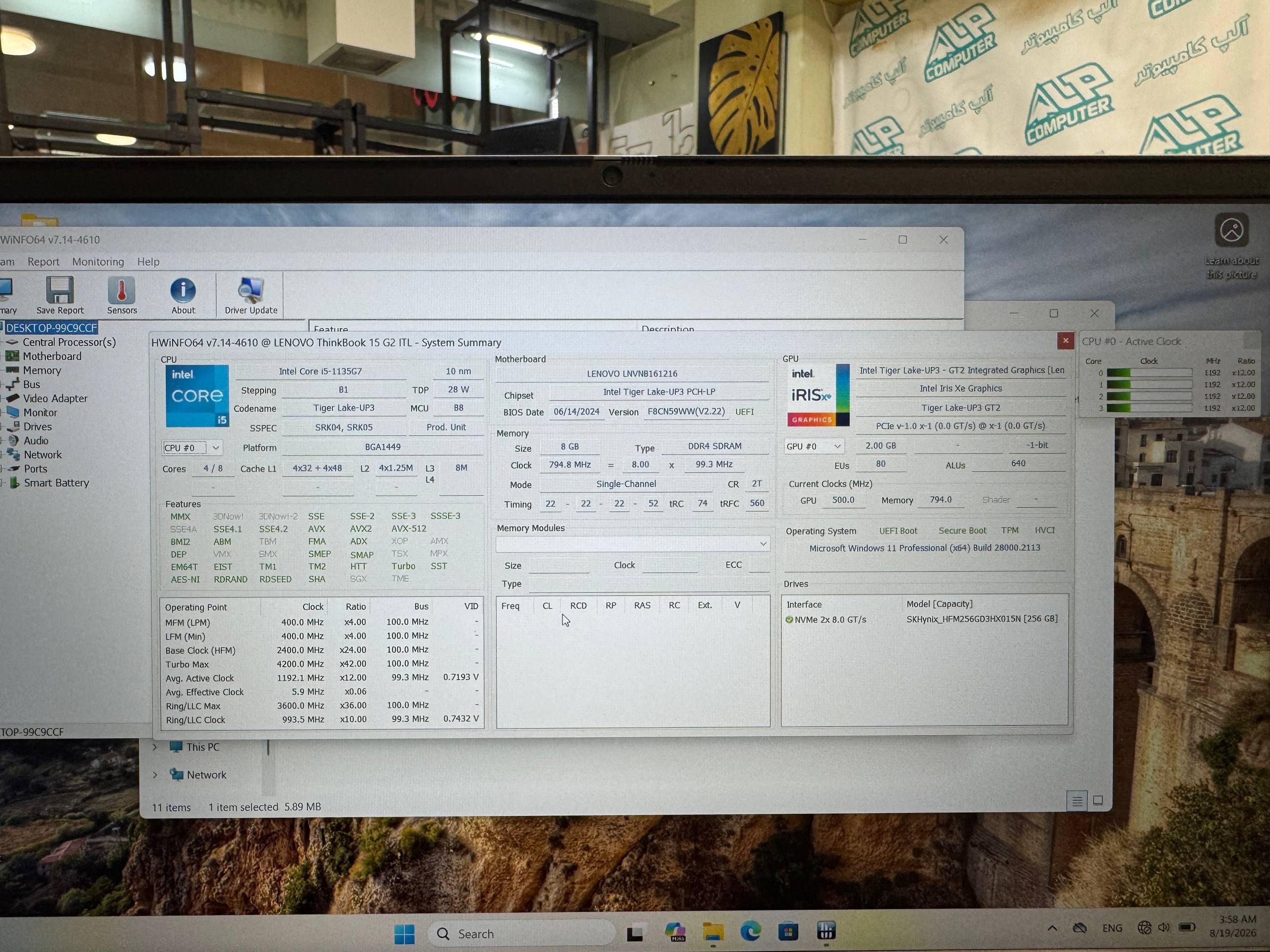Open the About info icon in HWiNFO toolbar
The width and height of the screenshot is (1270, 952).
[183, 291]
